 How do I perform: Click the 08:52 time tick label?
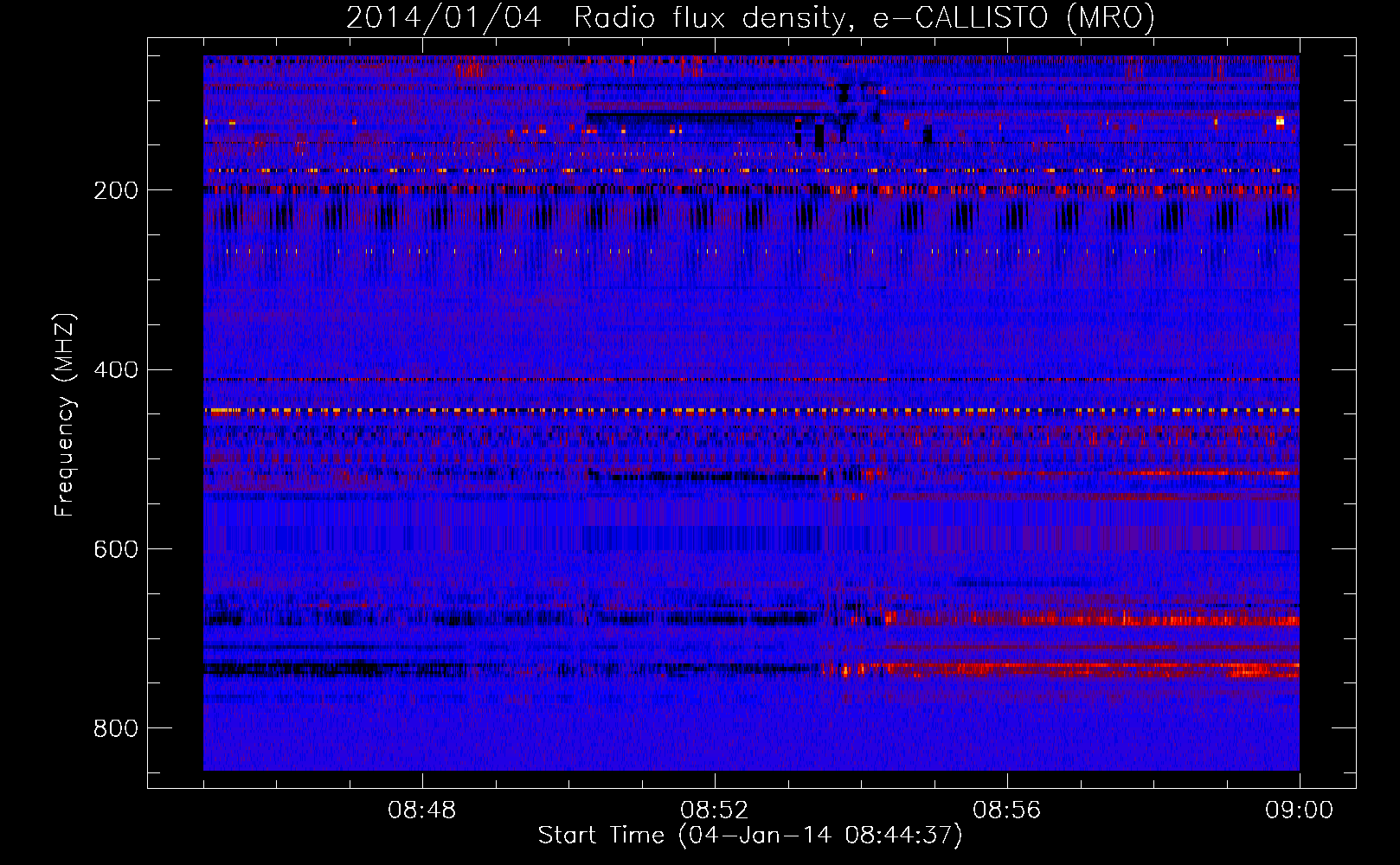tap(715, 811)
